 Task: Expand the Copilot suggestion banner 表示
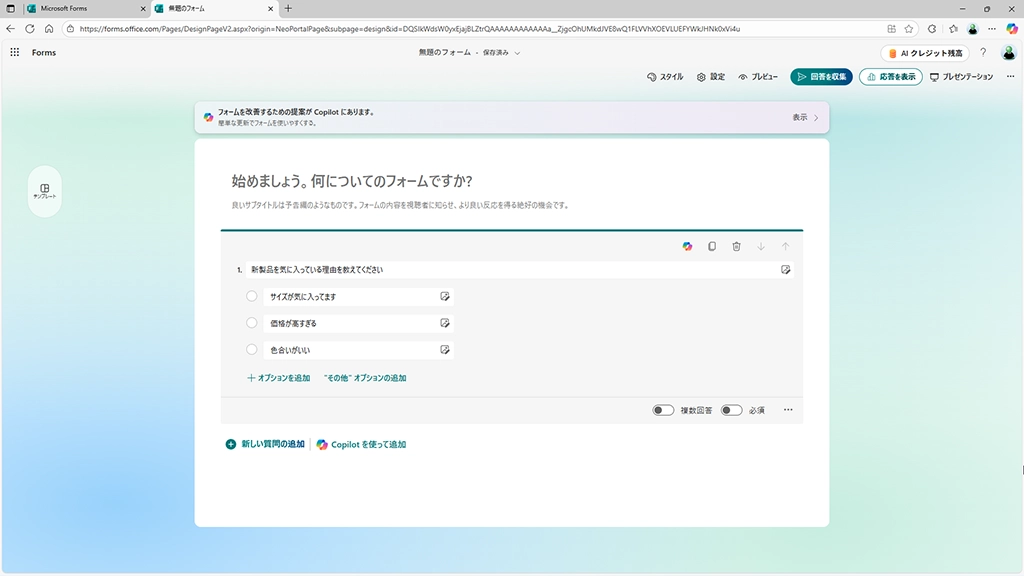click(805, 117)
